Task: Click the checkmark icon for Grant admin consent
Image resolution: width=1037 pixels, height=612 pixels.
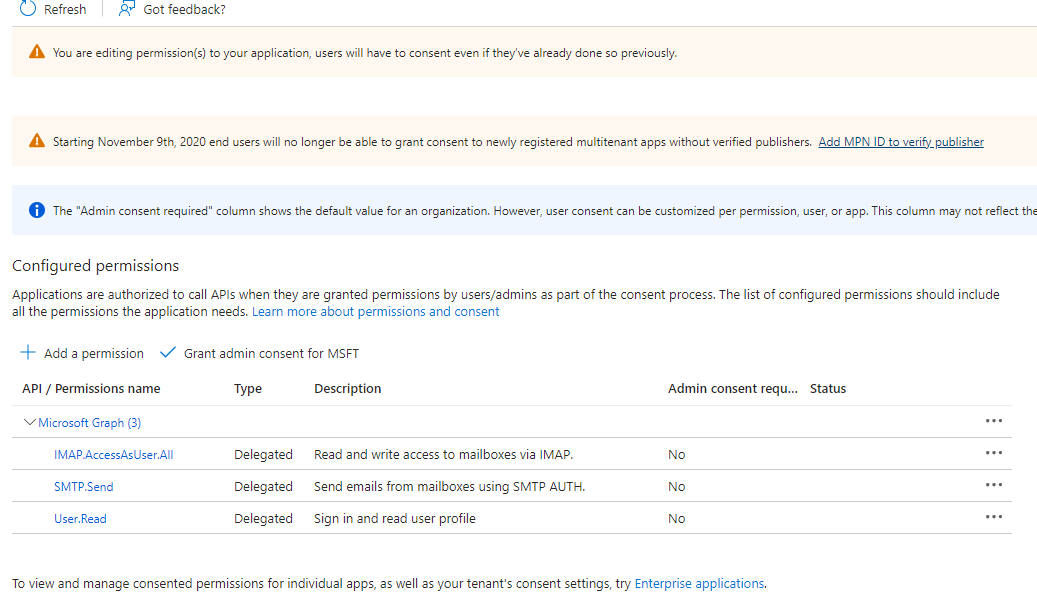Action: [x=168, y=352]
